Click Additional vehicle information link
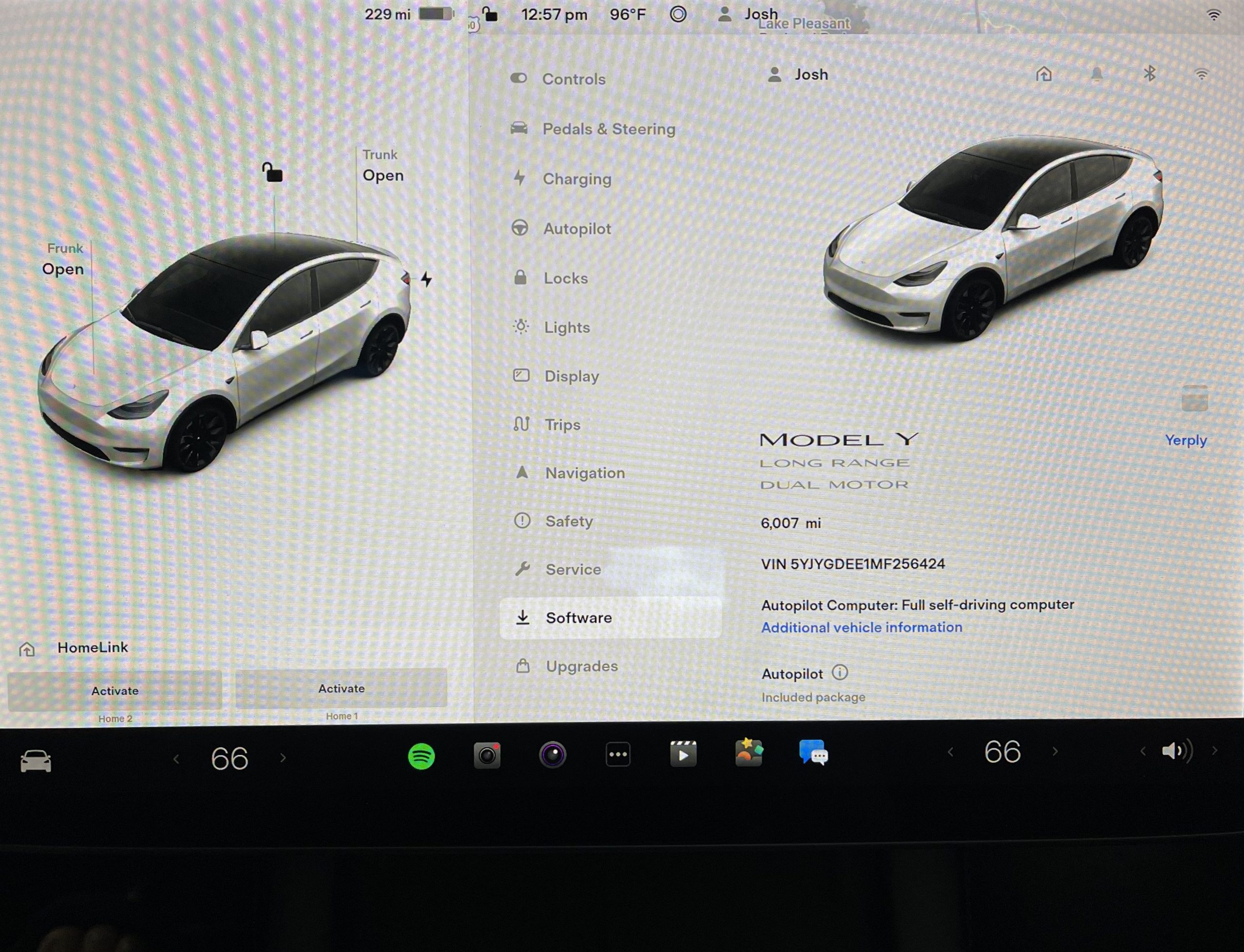Image resolution: width=1244 pixels, height=952 pixels. click(861, 628)
